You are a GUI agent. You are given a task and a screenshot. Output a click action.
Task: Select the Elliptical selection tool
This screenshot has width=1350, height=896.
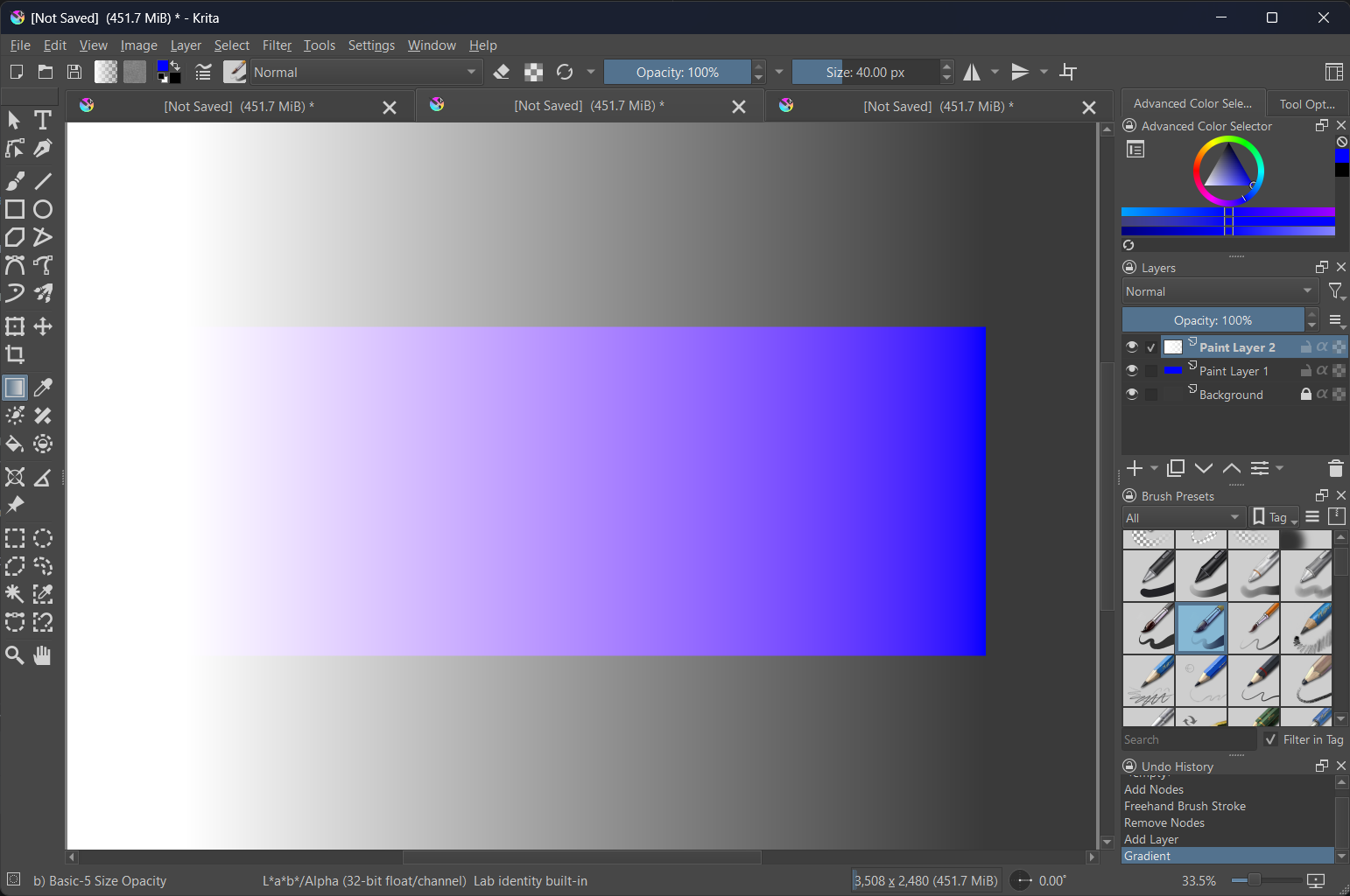click(x=43, y=538)
